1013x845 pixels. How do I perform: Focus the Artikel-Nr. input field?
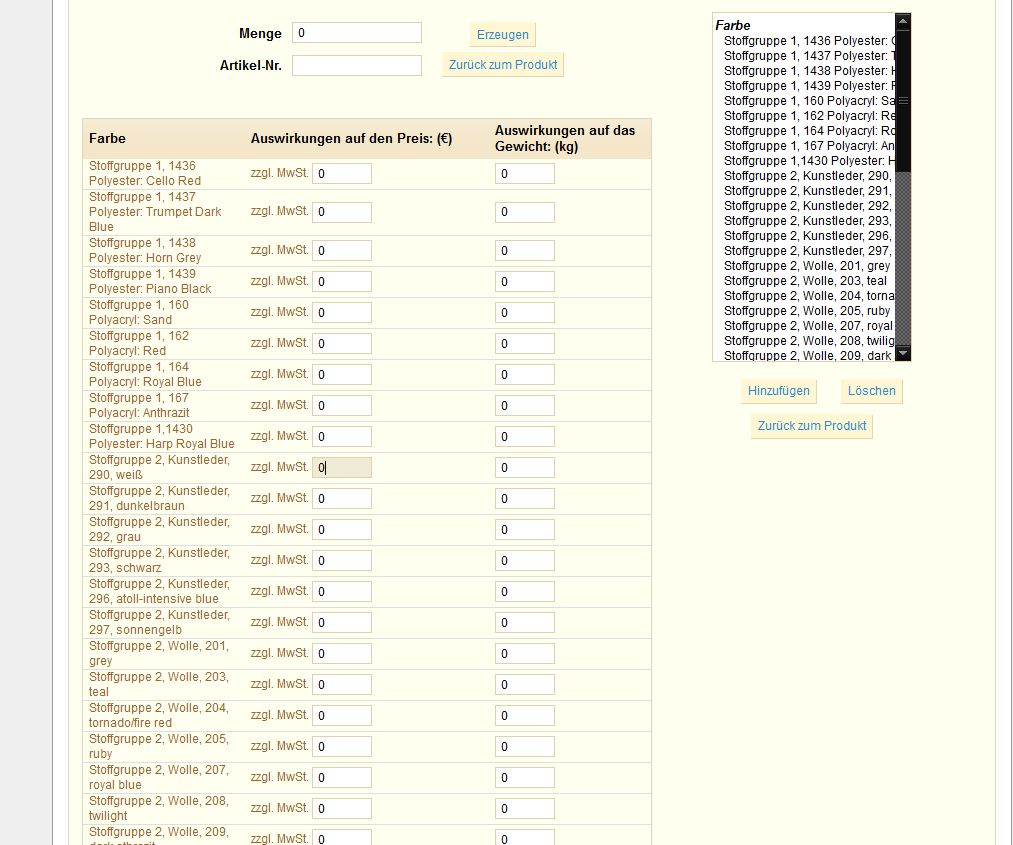tap(357, 65)
